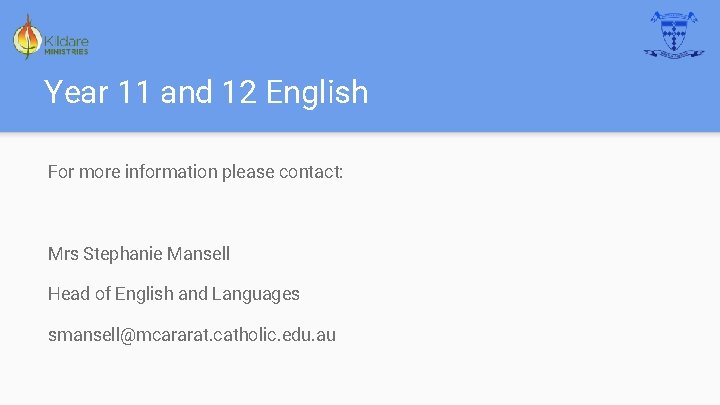The image size is (720, 405).
Task: Click "Head of English and Languages" line
Action: [x=174, y=294]
